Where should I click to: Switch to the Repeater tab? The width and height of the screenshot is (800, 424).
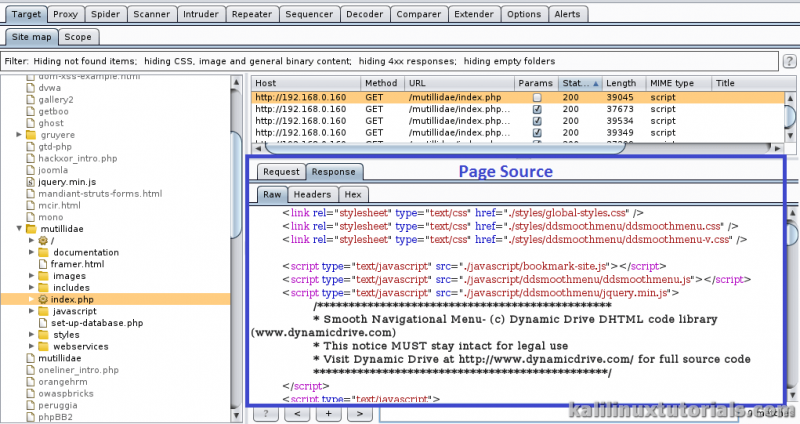(x=250, y=15)
